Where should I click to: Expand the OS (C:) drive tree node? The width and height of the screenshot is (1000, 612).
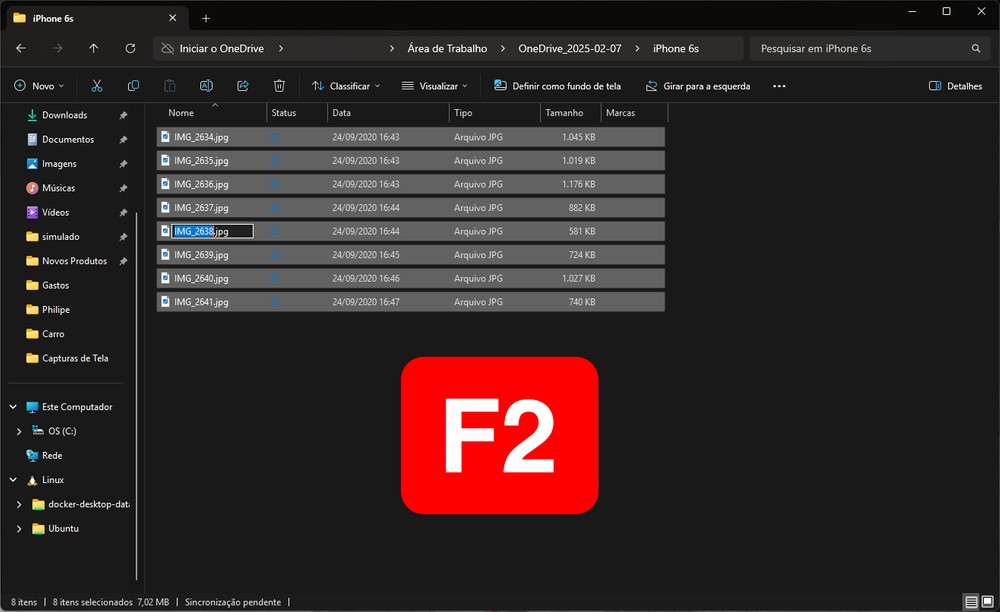point(19,431)
